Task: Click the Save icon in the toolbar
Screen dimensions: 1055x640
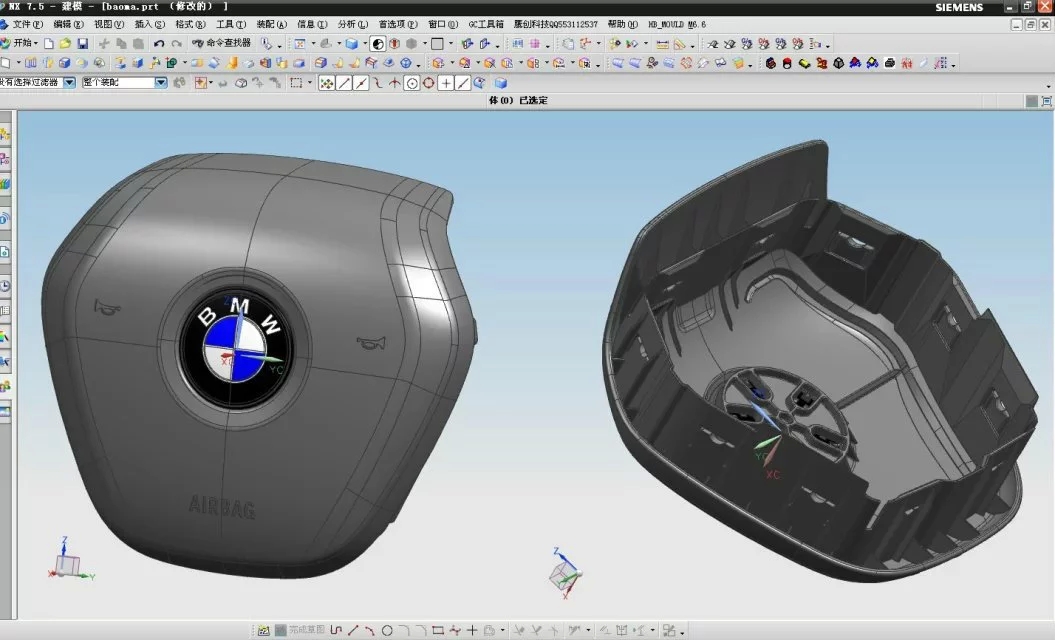Action: (x=82, y=44)
